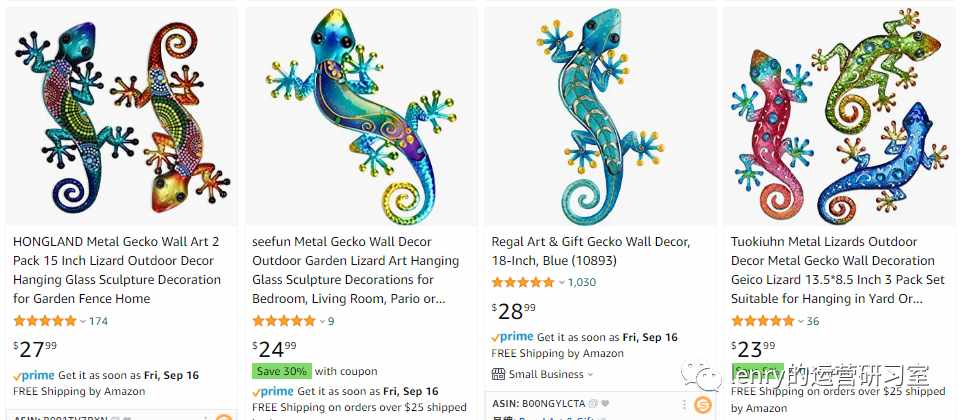Image resolution: width=961 pixels, height=420 pixels.
Task: Open the three-dot menu in the ASIN bar
Action: (x=685, y=405)
